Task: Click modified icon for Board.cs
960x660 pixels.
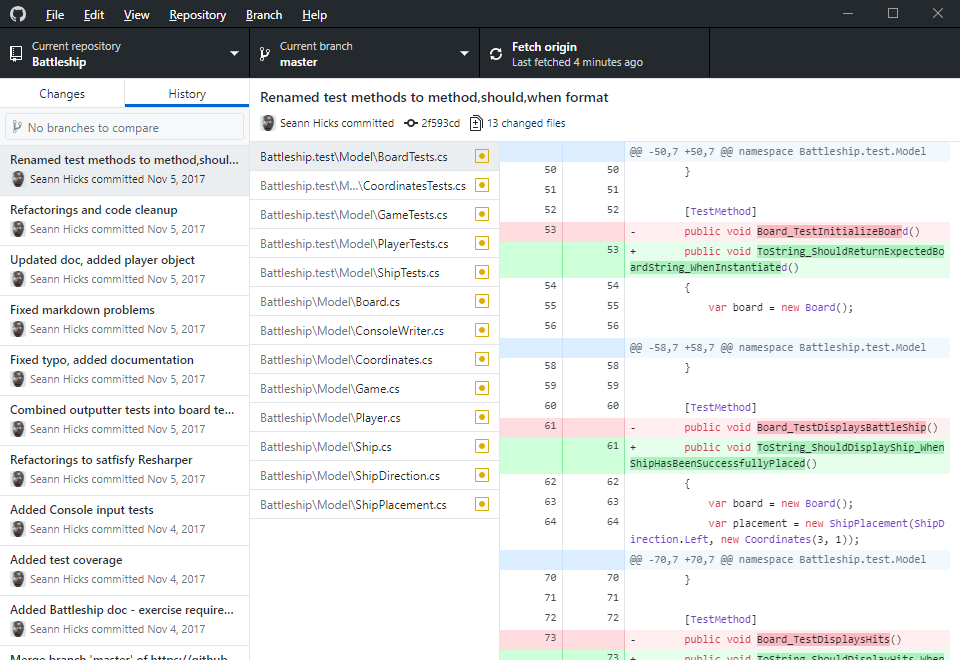Action: pos(482,301)
